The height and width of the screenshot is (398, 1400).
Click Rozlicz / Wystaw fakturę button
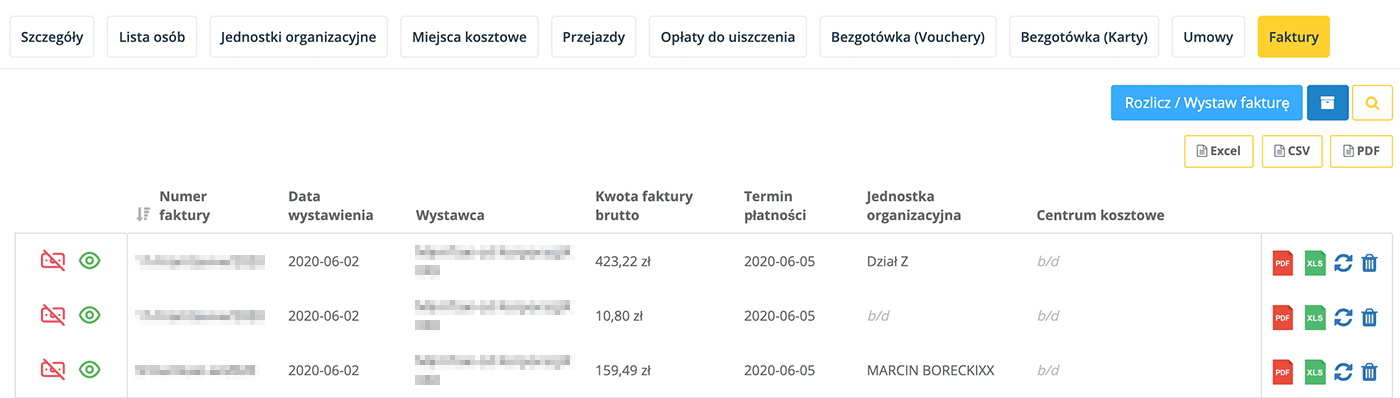(x=1206, y=103)
